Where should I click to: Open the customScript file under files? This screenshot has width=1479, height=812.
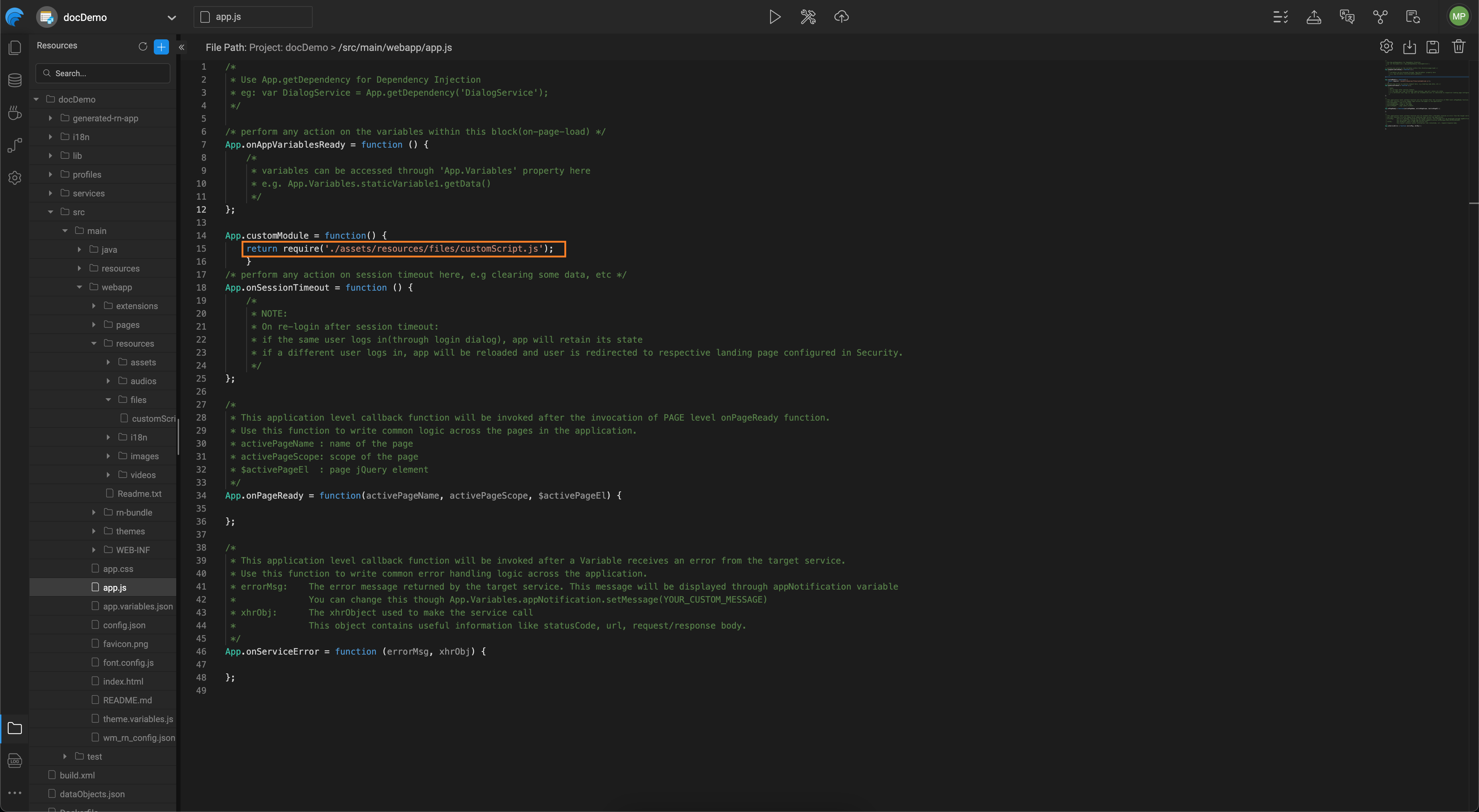152,418
